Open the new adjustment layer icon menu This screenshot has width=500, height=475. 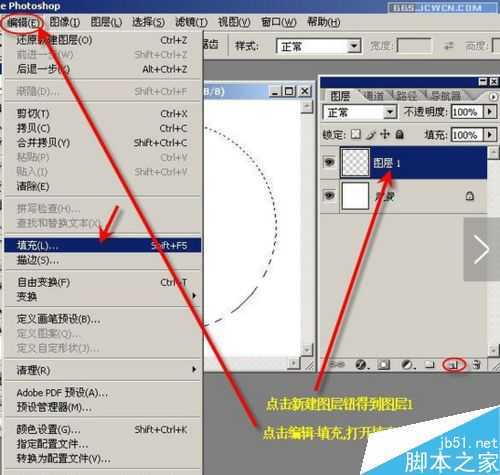pyautogui.click(x=407, y=365)
